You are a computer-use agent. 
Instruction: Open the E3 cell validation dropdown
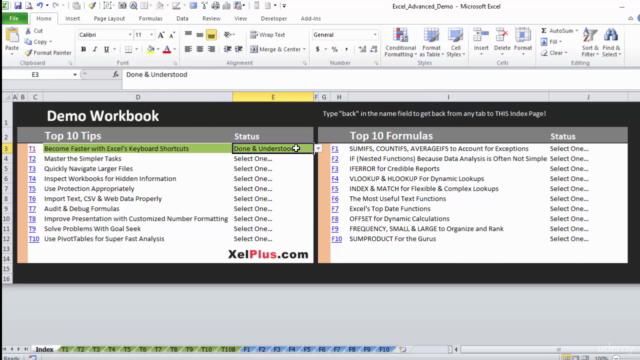[x=318, y=149]
